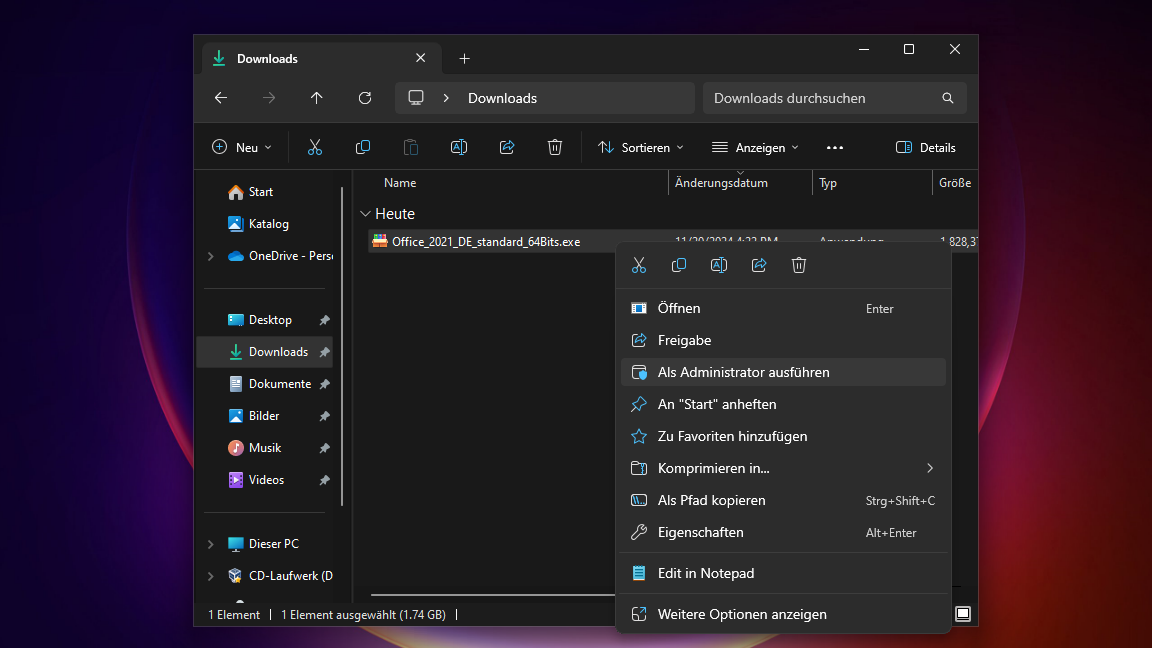Open the Sortieren dropdown
The height and width of the screenshot is (648, 1152).
pos(641,148)
